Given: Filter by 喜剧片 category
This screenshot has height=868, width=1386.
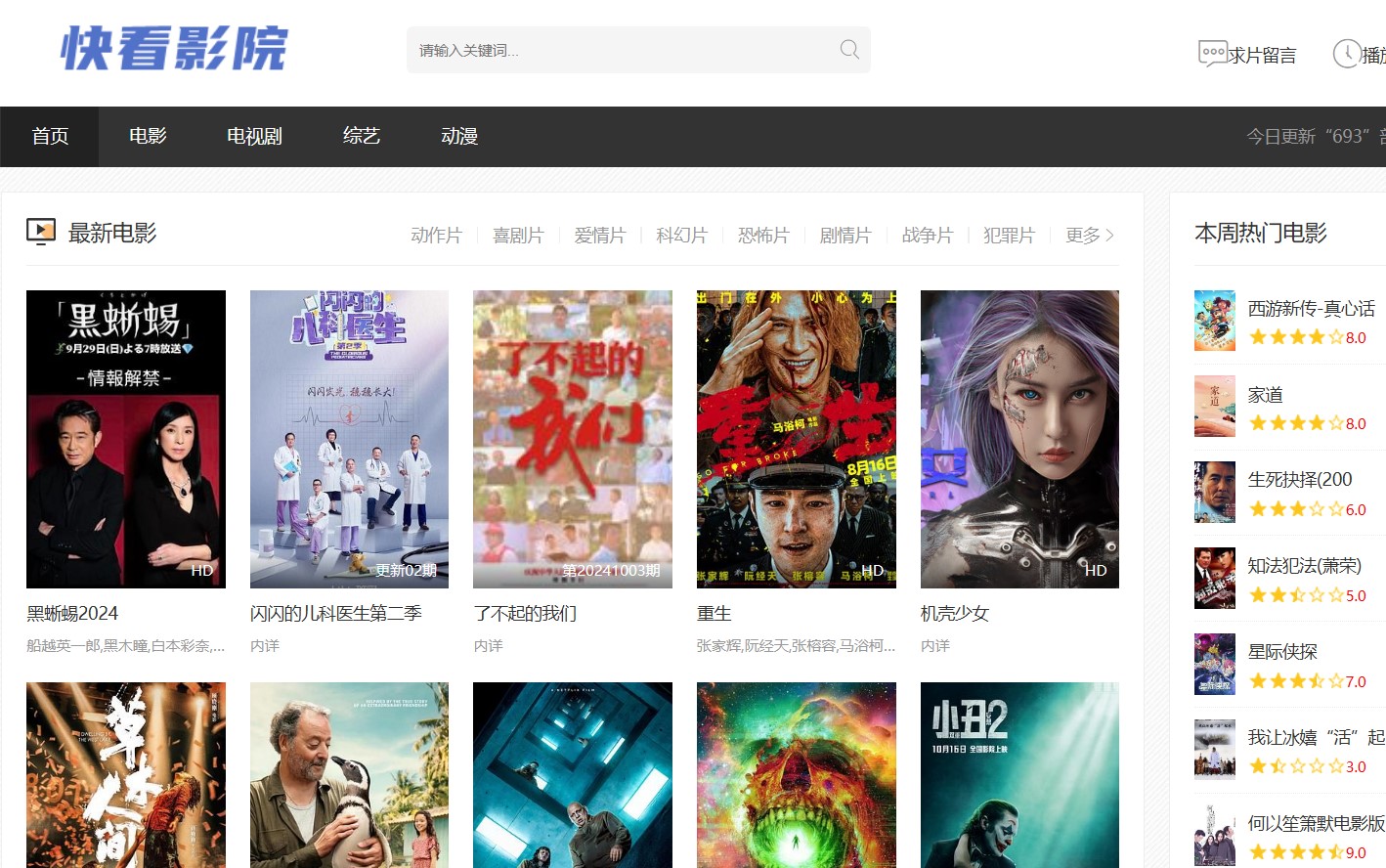Looking at the screenshot, I should pos(518,235).
